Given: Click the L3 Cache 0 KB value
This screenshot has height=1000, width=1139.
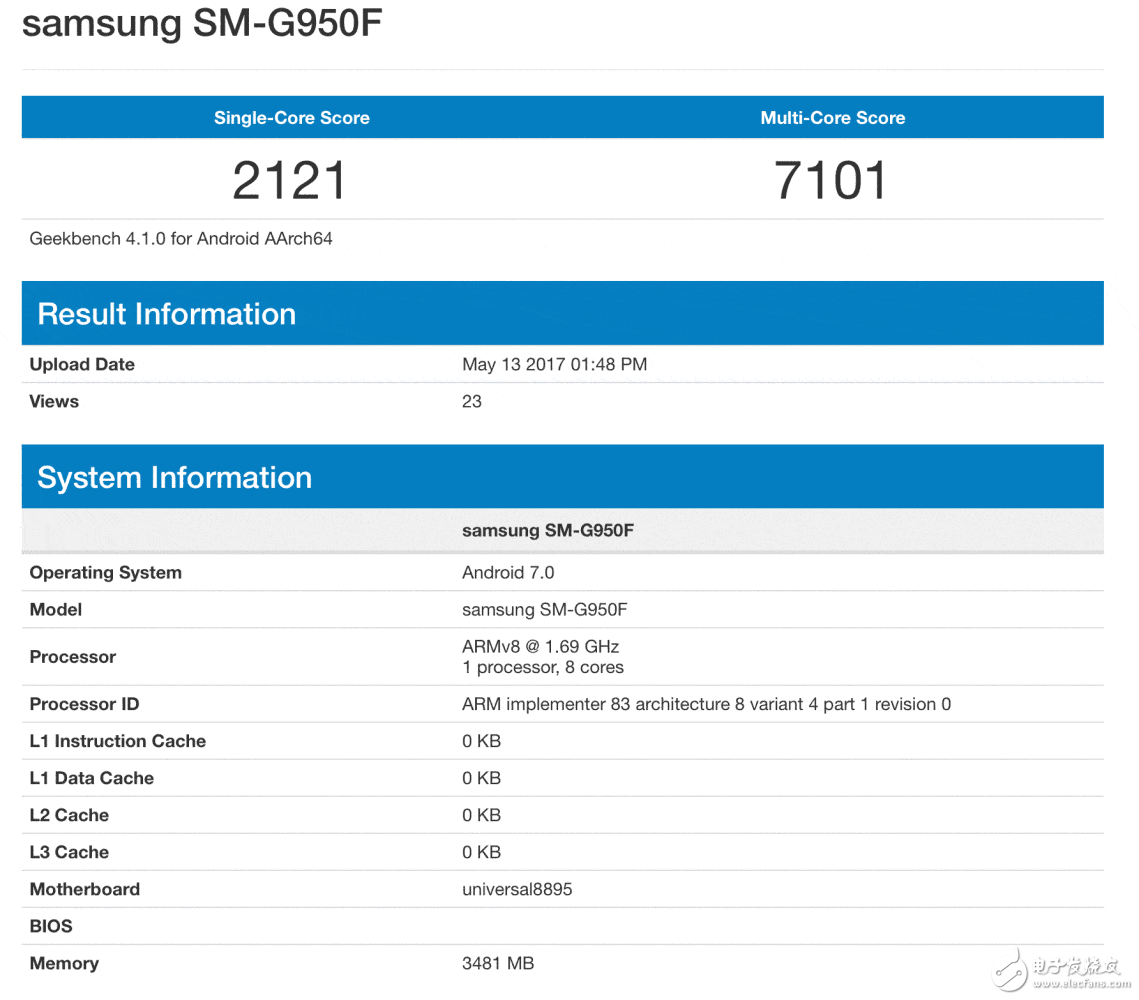Looking at the screenshot, I should pyautogui.click(x=481, y=852).
